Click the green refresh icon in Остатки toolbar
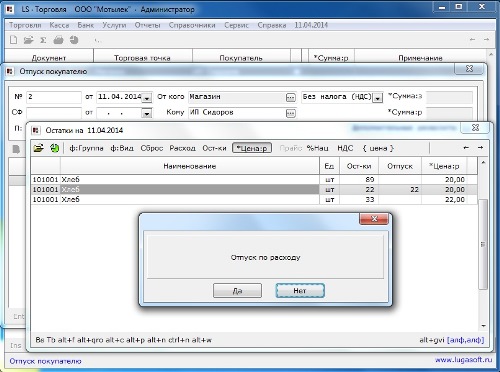The height and width of the screenshot is (372, 500). (54, 148)
